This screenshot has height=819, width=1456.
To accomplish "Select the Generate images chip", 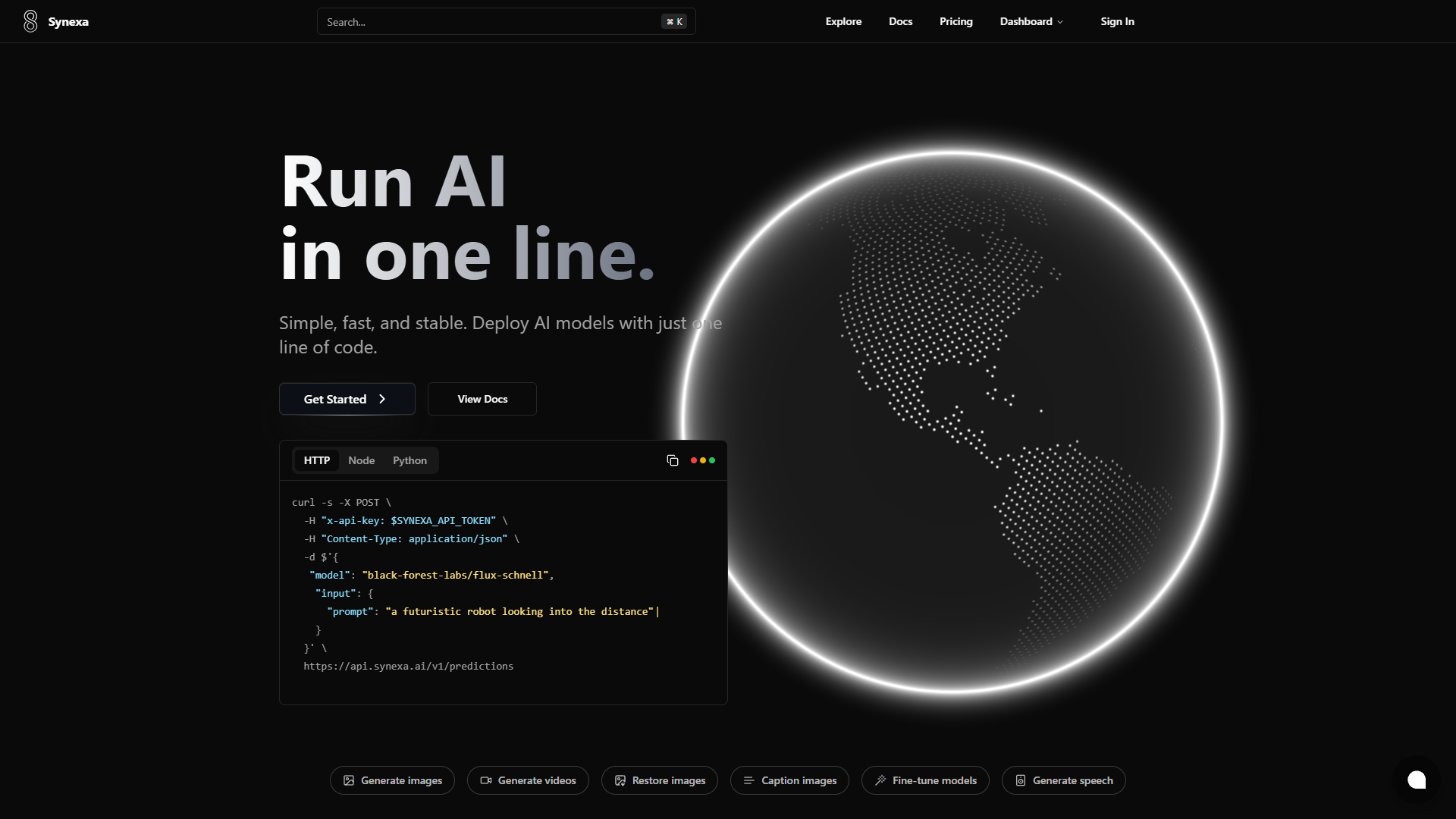I will point(392,780).
